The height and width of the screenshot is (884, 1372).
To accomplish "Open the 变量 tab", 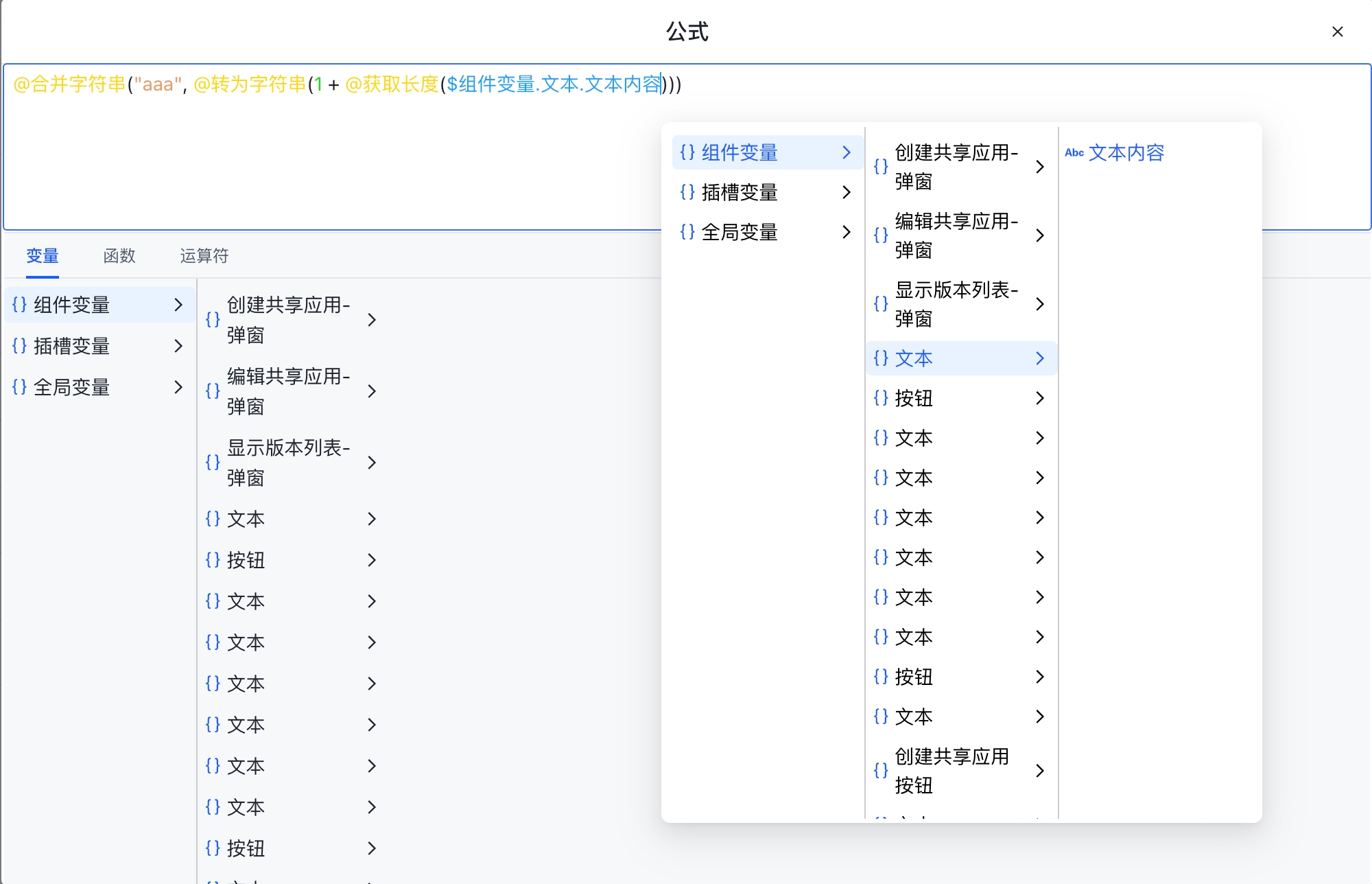I will (43, 256).
